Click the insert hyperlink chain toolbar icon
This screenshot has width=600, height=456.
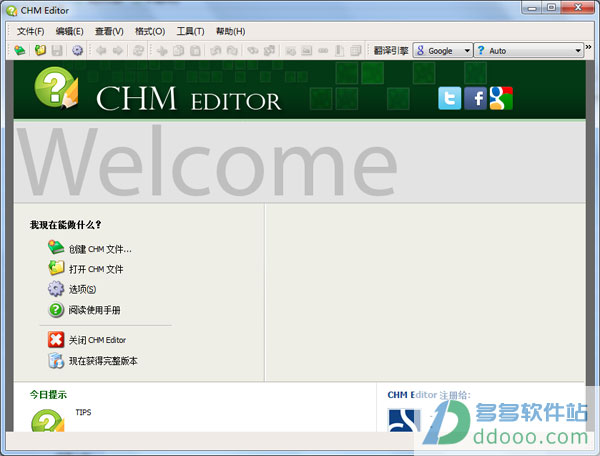pos(323,50)
